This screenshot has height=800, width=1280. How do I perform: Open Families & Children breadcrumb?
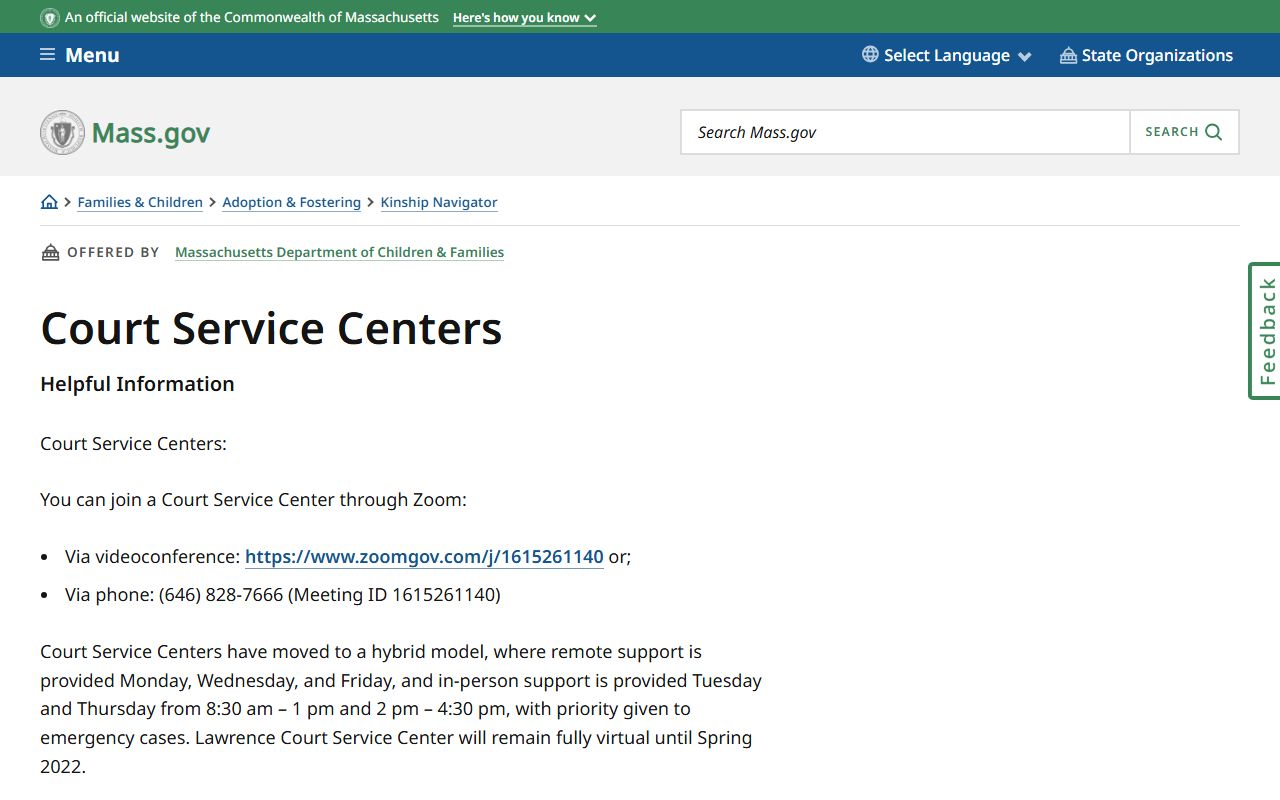point(140,202)
